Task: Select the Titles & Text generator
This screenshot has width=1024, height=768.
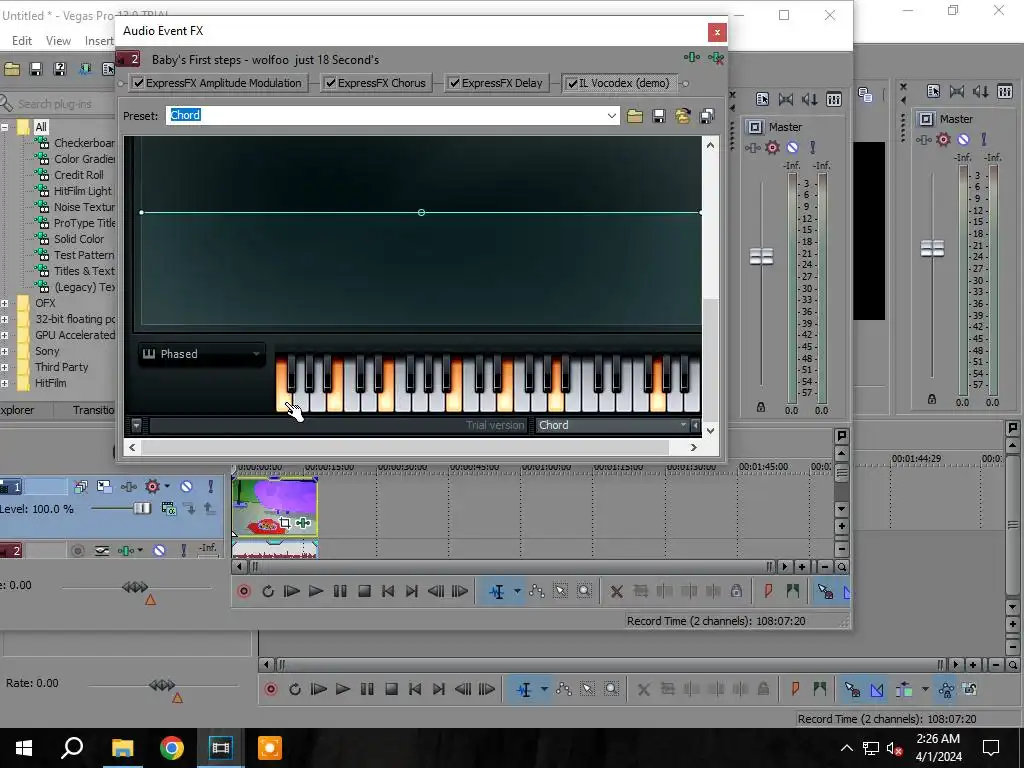Action: [x=84, y=271]
